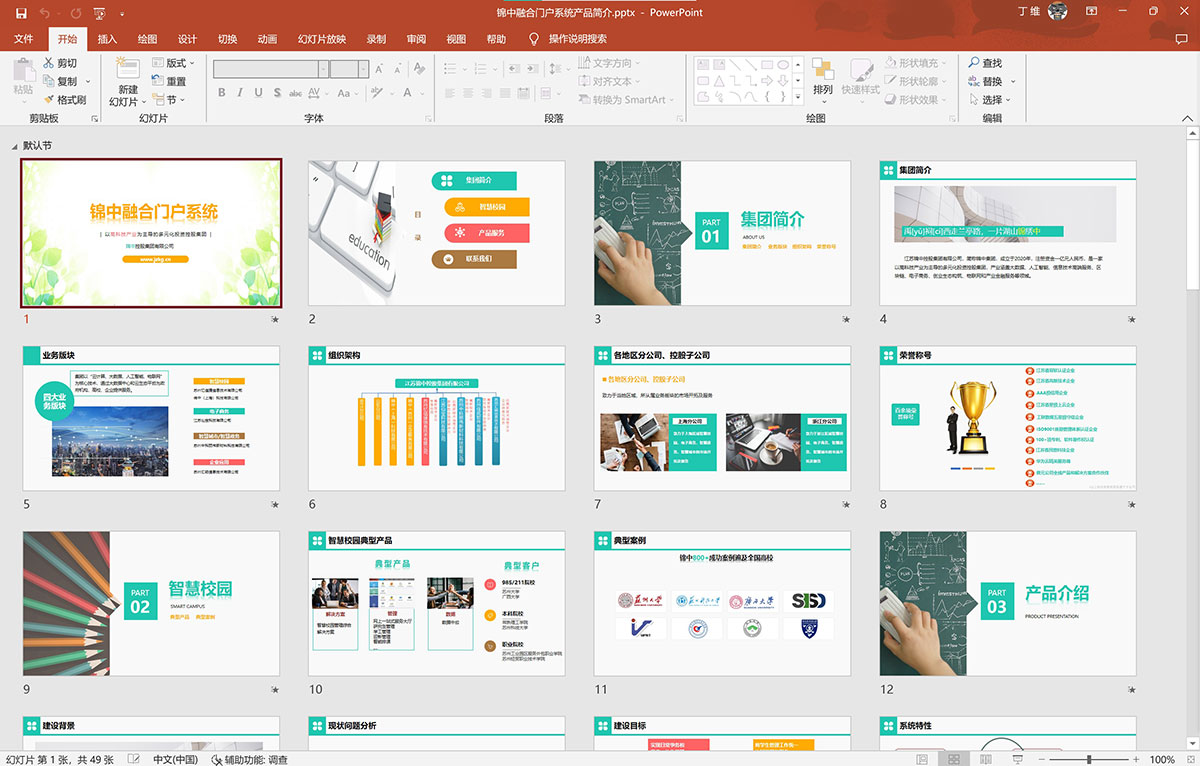Toggle Underline formatting
The image size is (1200, 766).
(x=259, y=93)
